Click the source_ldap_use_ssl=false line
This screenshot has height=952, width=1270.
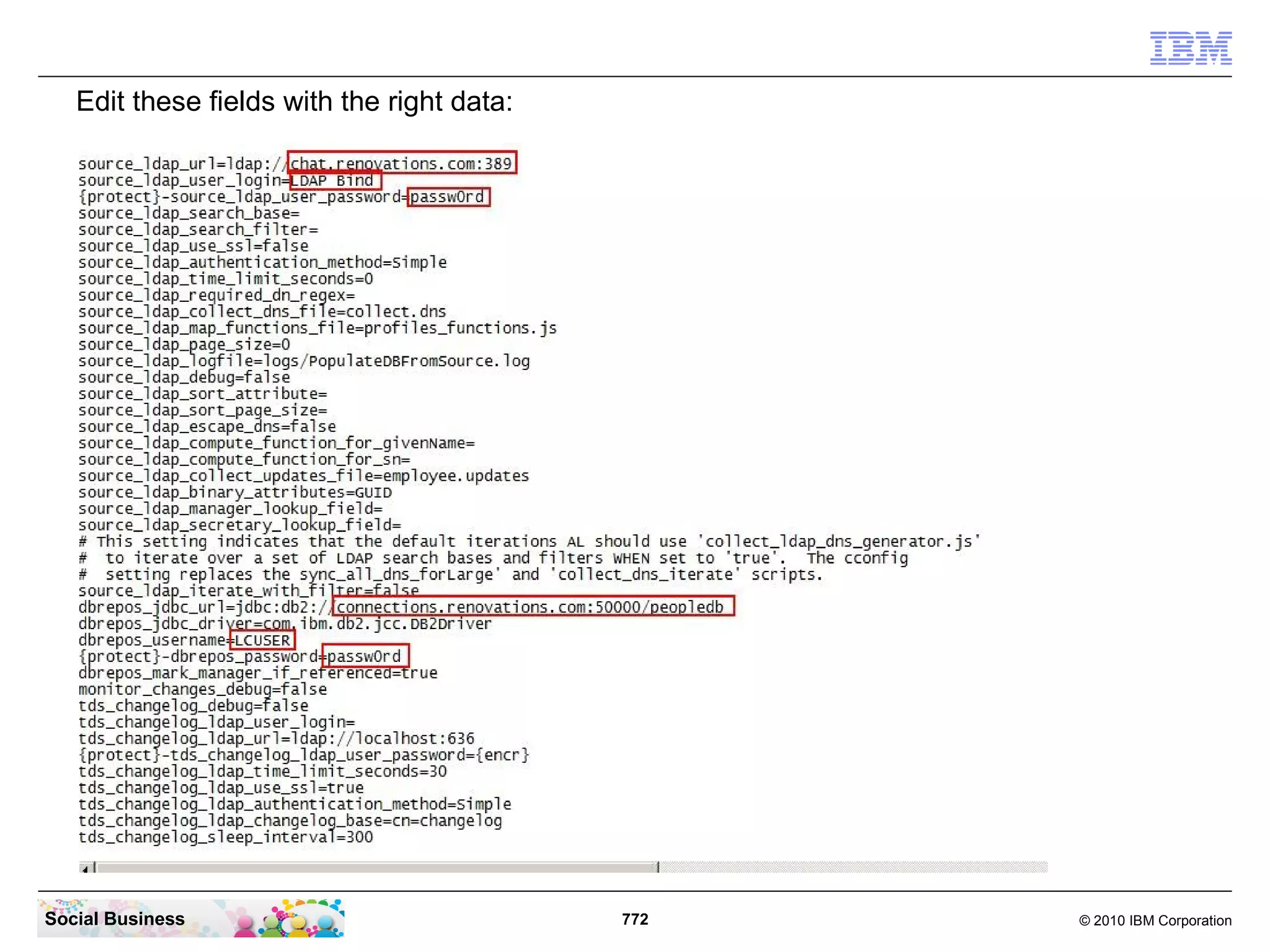coord(193,246)
